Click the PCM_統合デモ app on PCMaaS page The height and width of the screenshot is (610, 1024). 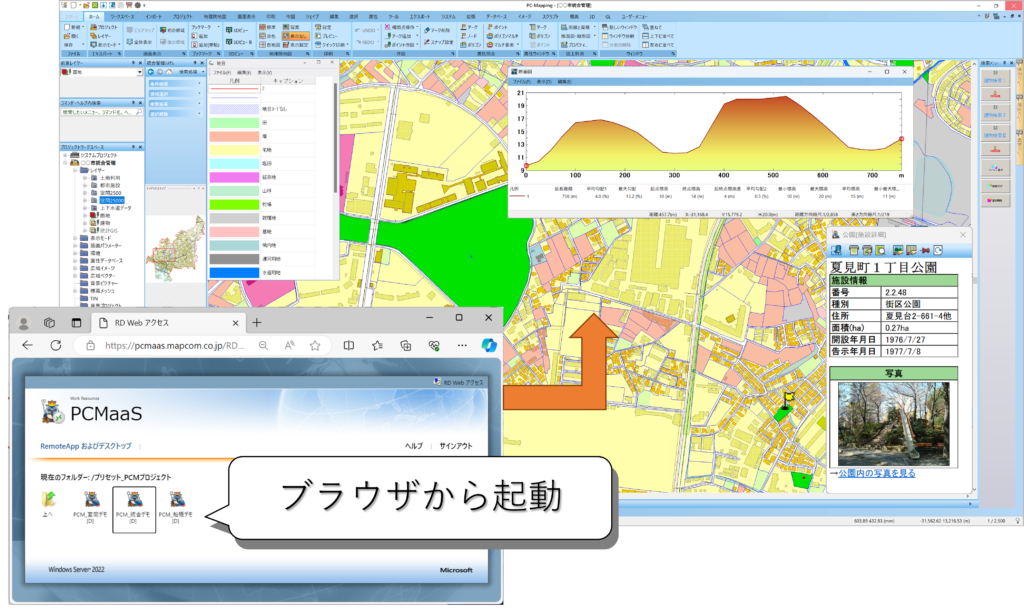134,509
